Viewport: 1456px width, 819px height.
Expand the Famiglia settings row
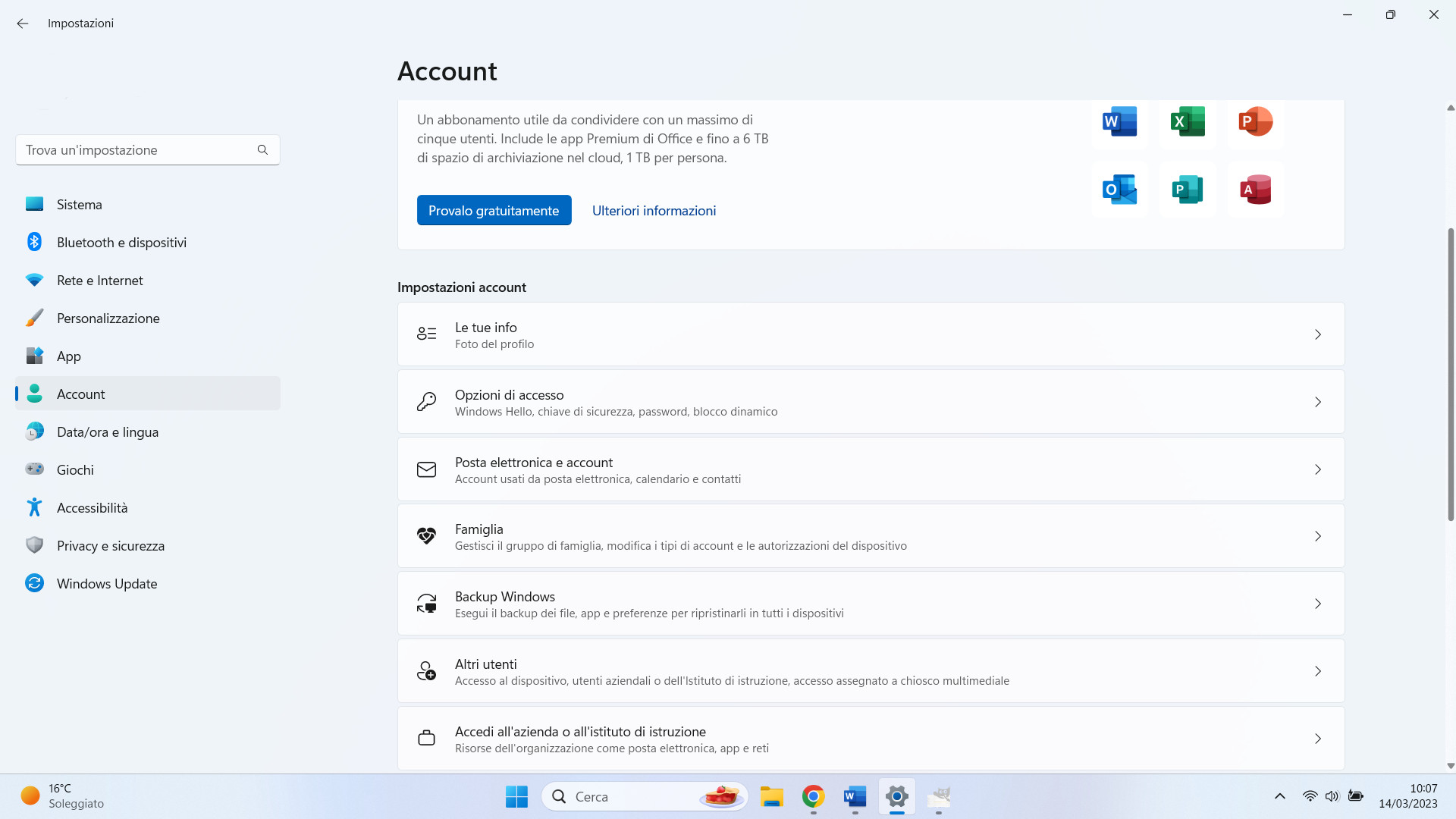pos(870,535)
